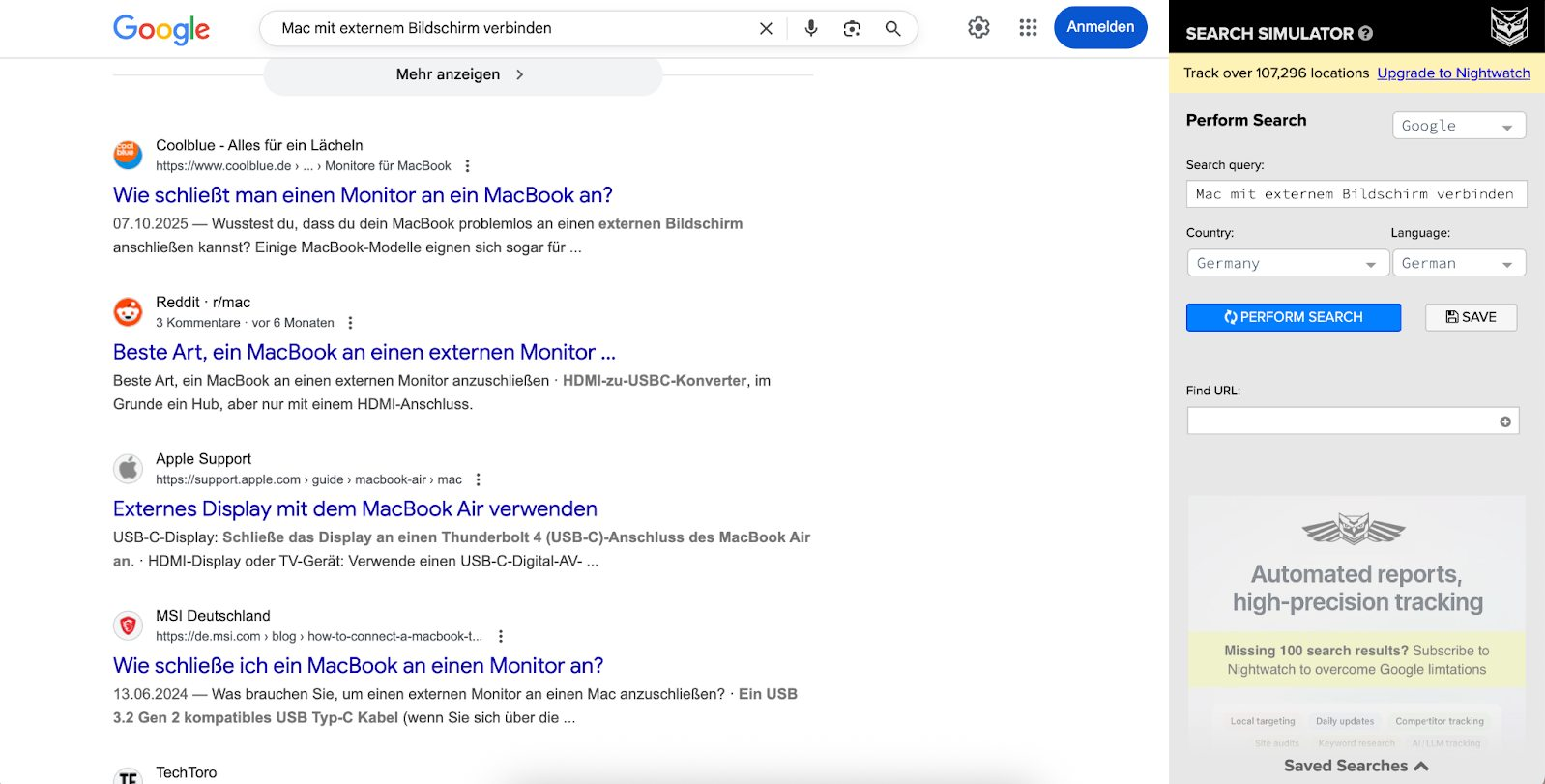Click the 'Reddit · r/mac' source label
The image size is (1545, 784).
pyautogui.click(x=203, y=302)
